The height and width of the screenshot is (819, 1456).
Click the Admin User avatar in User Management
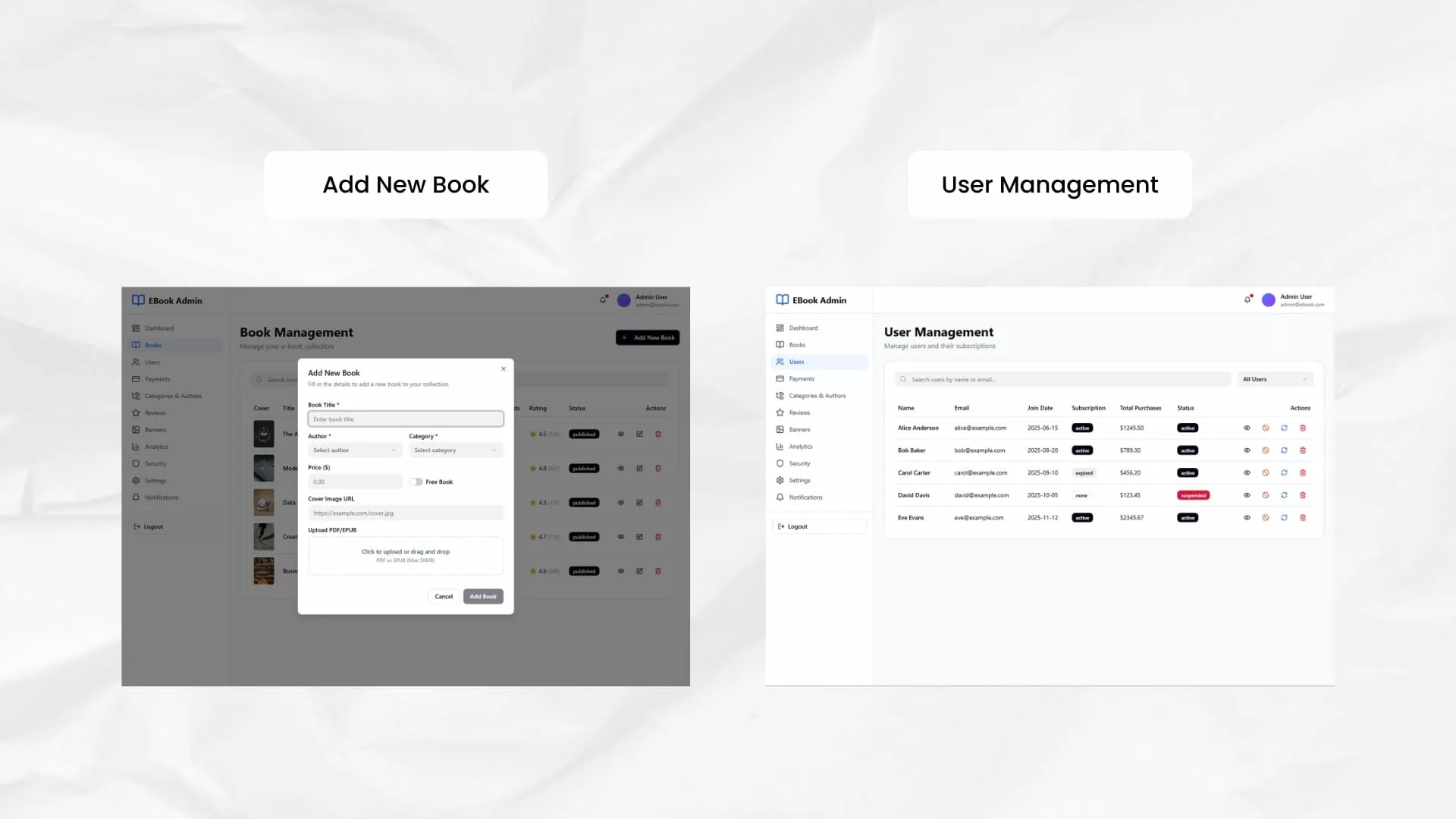1268,300
